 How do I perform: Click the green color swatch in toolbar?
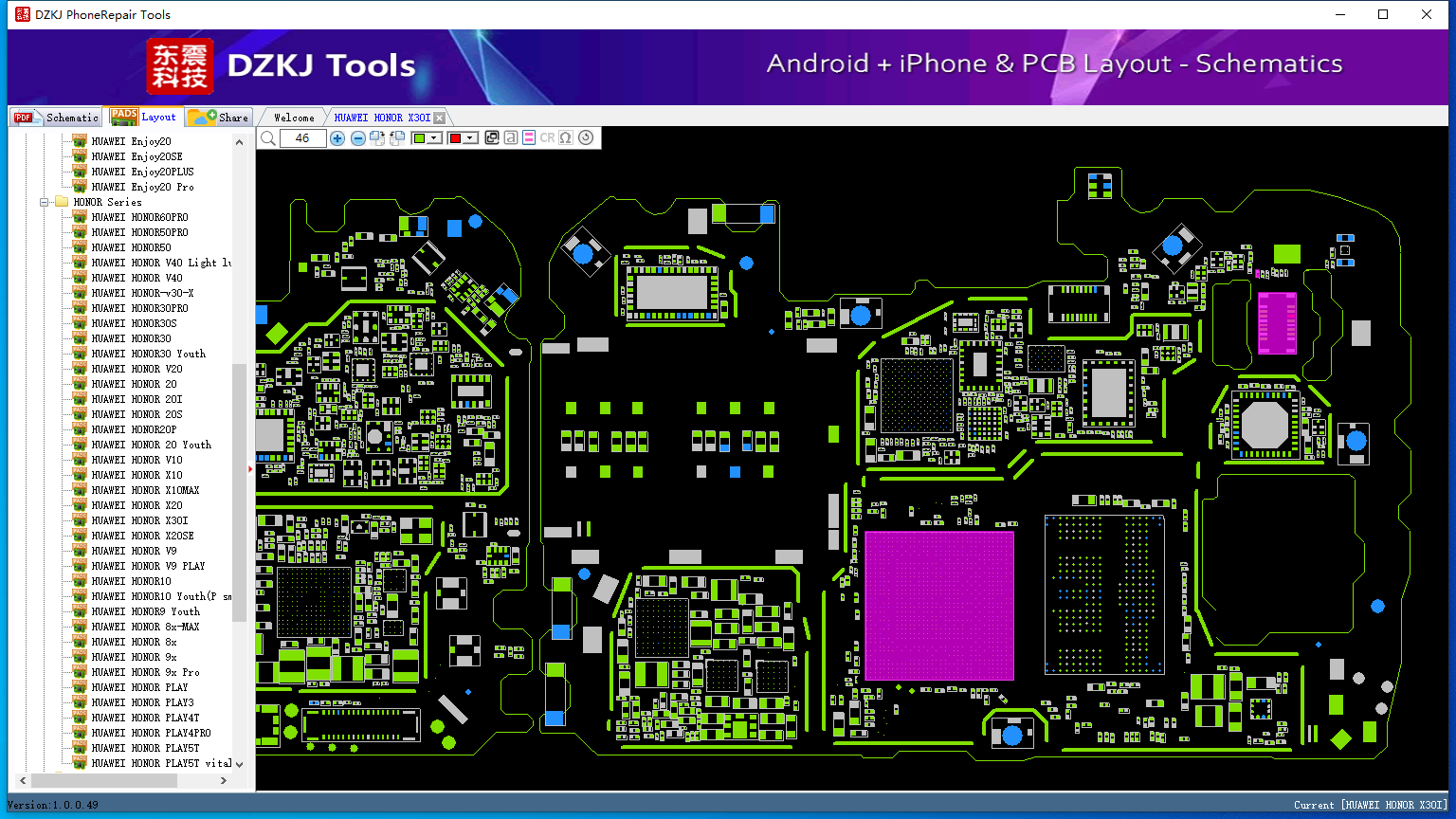(x=420, y=138)
